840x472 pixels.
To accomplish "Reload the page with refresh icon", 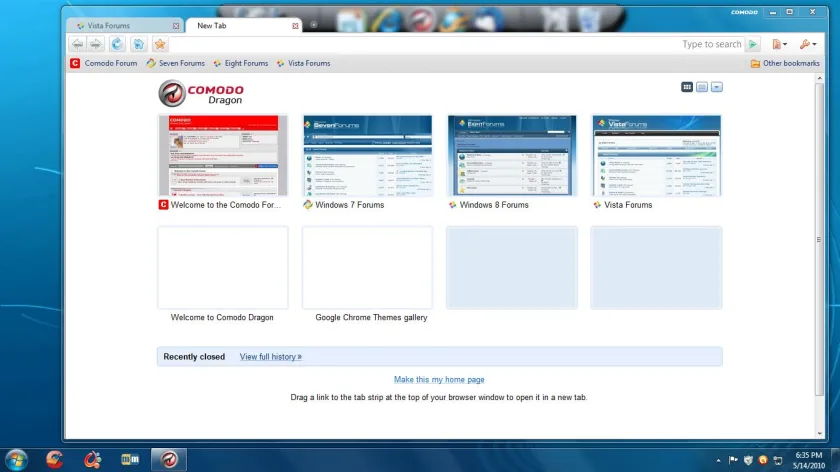I will (117, 44).
